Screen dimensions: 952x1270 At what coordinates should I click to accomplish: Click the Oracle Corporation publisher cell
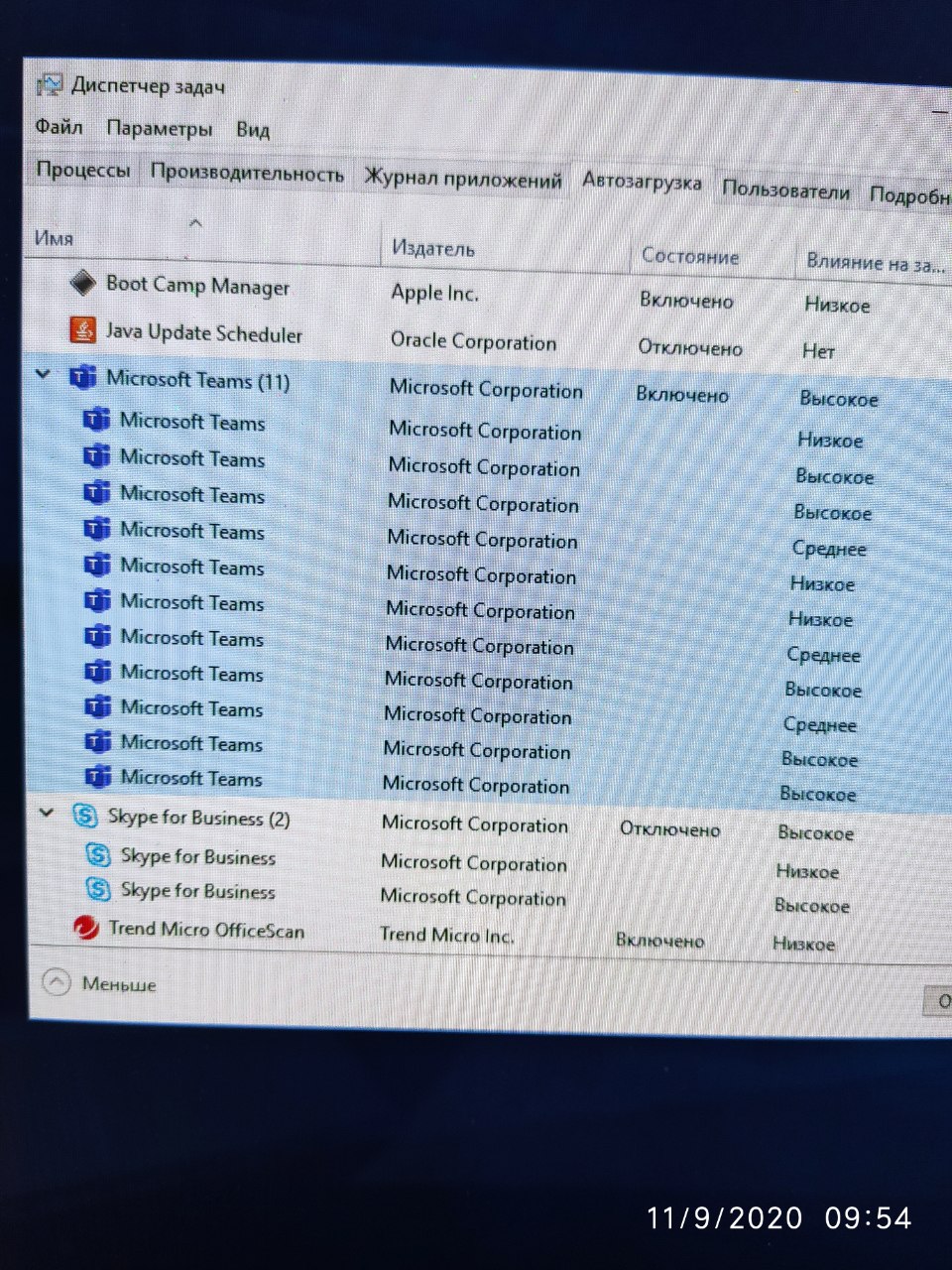click(x=473, y=341)
